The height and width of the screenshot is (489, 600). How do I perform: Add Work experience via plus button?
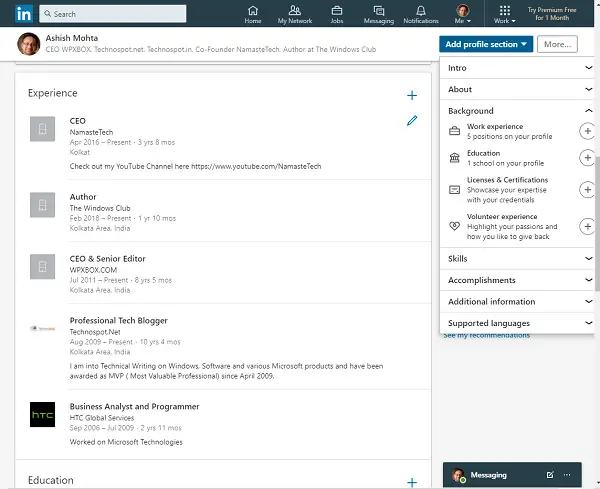coord(587,131)
